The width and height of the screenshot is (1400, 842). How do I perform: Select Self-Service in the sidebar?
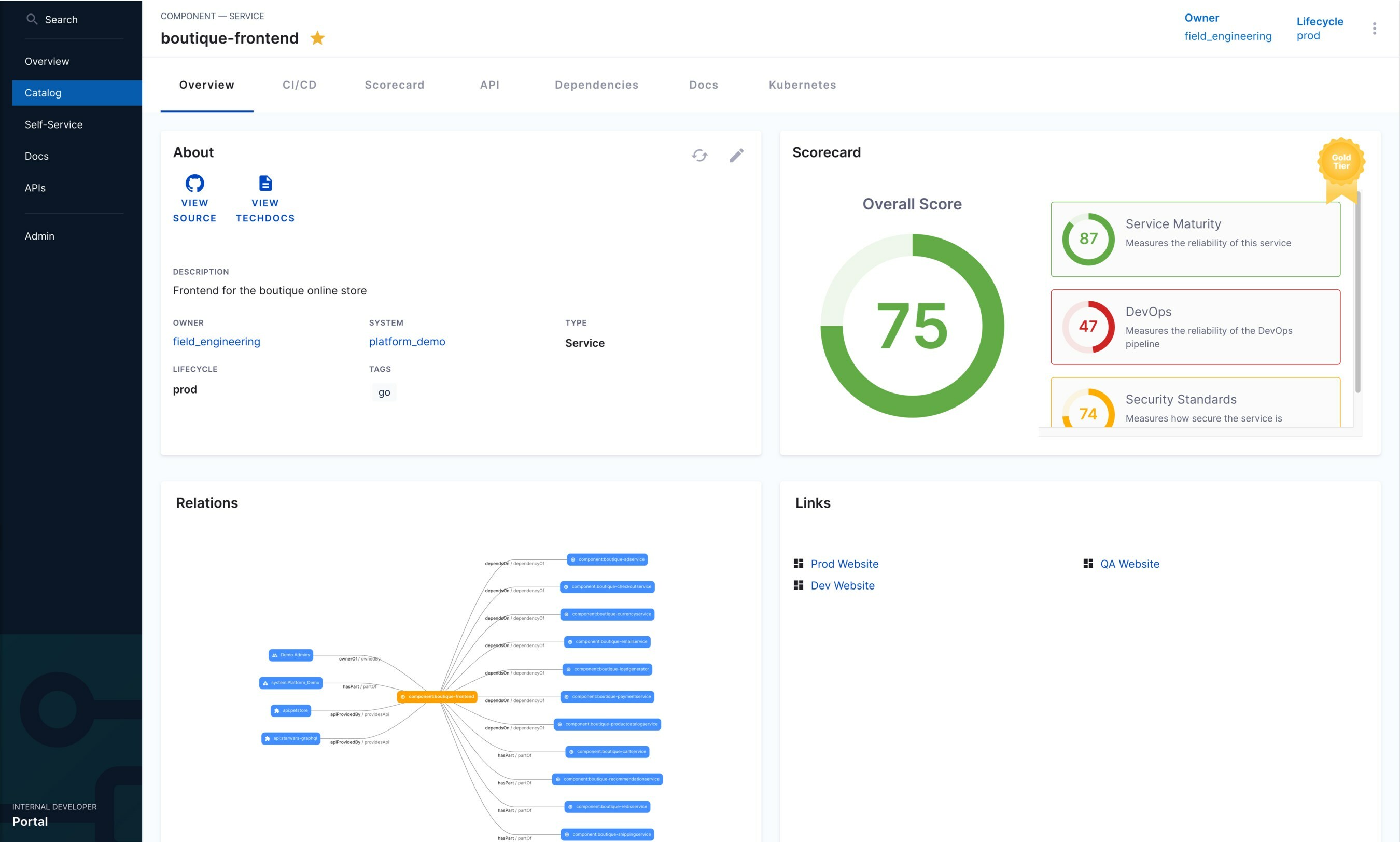coord(53,124)
